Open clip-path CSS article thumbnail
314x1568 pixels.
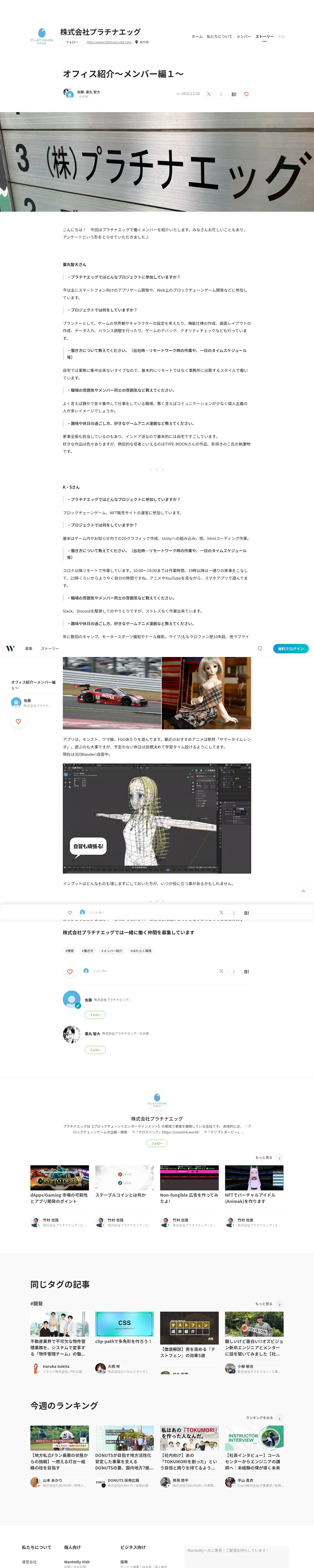[x=124, y=1323]
